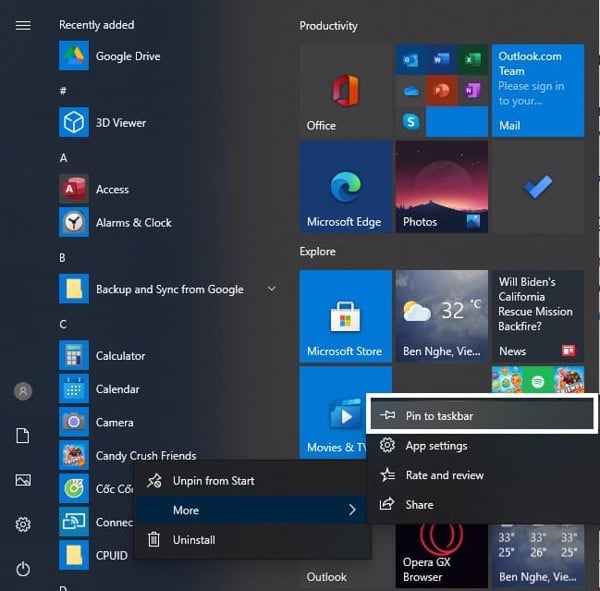Open the CPUID folder icon
This screenshot has width=600, height=591.
(x=74, y=555)
